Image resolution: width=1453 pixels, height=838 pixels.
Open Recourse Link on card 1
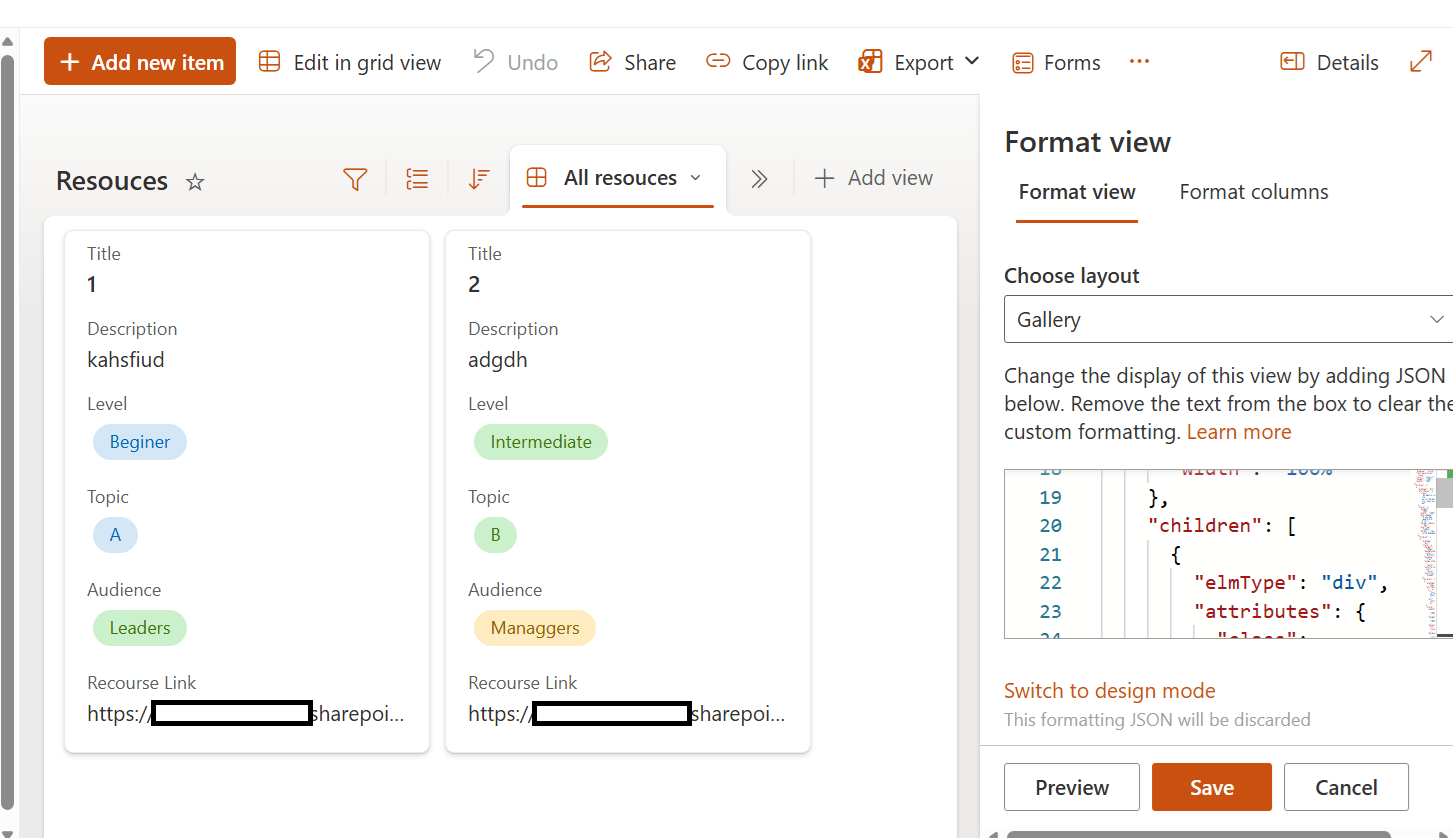(x=246, y=714)
